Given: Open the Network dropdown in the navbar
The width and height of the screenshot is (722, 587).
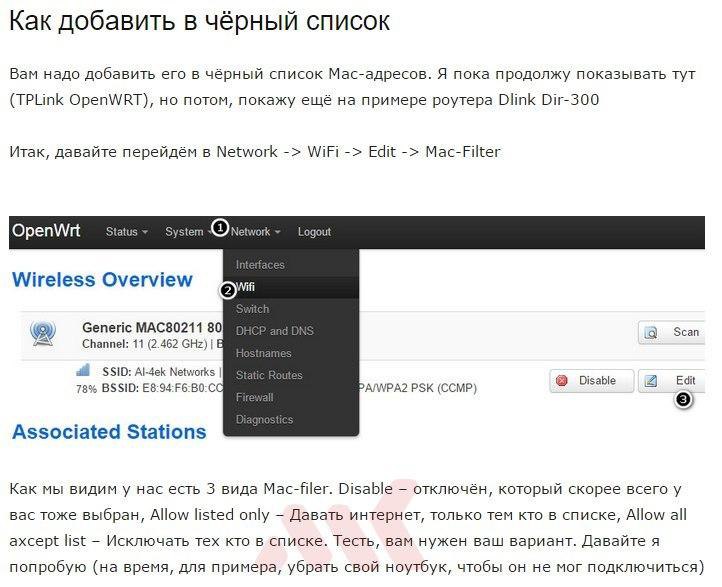Looking at the screenshot, I should pyautogui.click(x=255, y=232).
